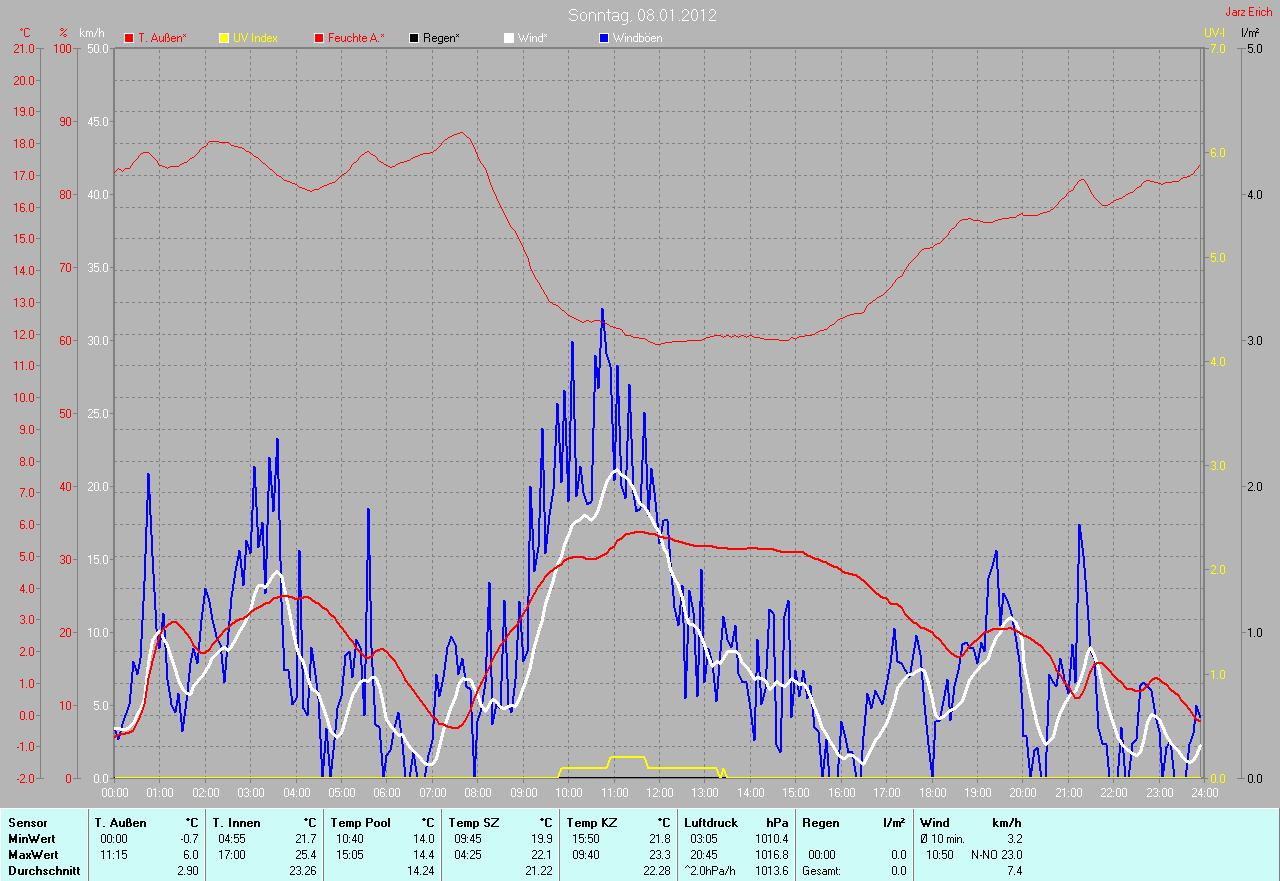
Task: Click the yellow UV-I axis unit label
Action: tap(1214, 33)
